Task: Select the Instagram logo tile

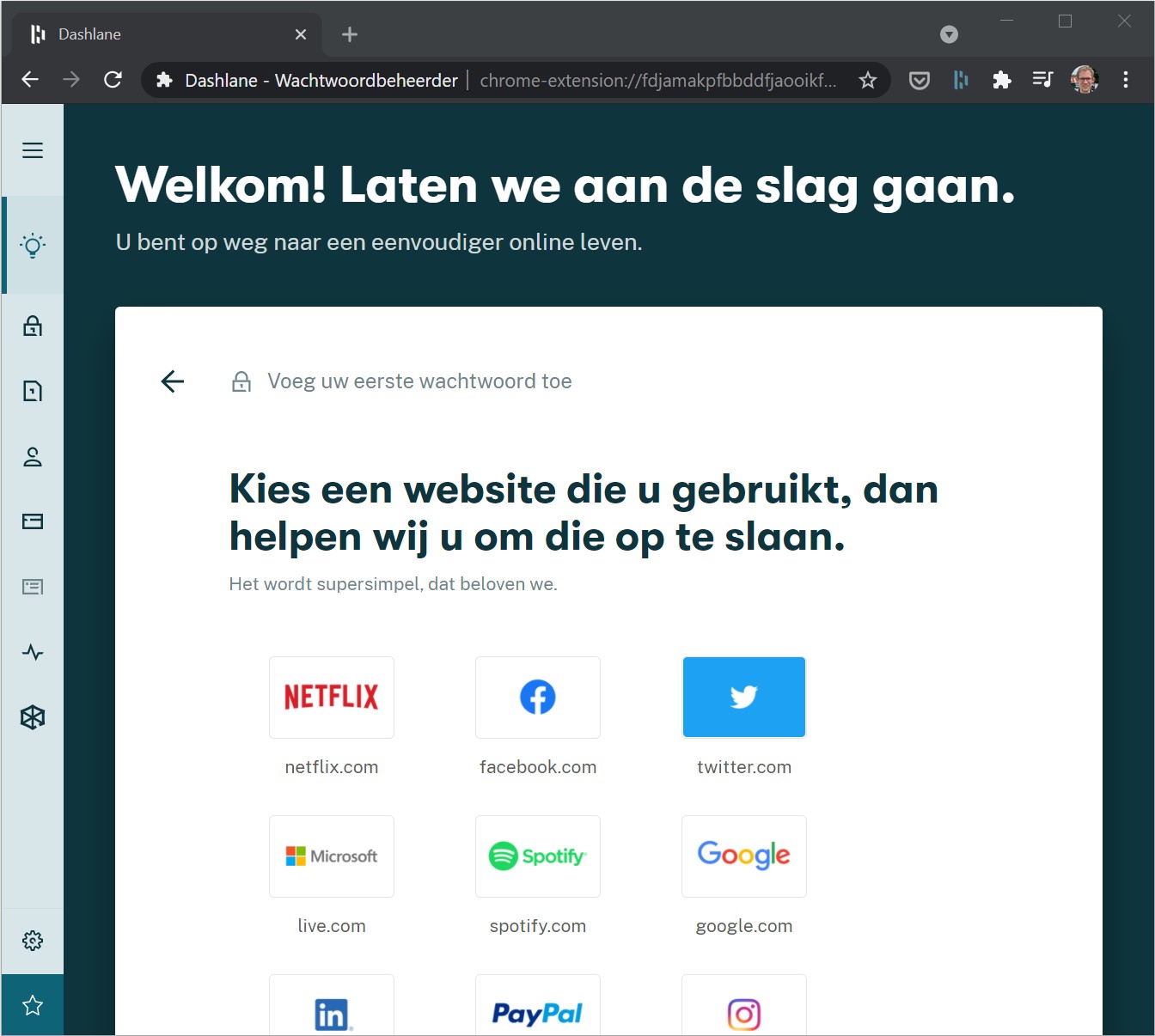Action: (744, 1005)
